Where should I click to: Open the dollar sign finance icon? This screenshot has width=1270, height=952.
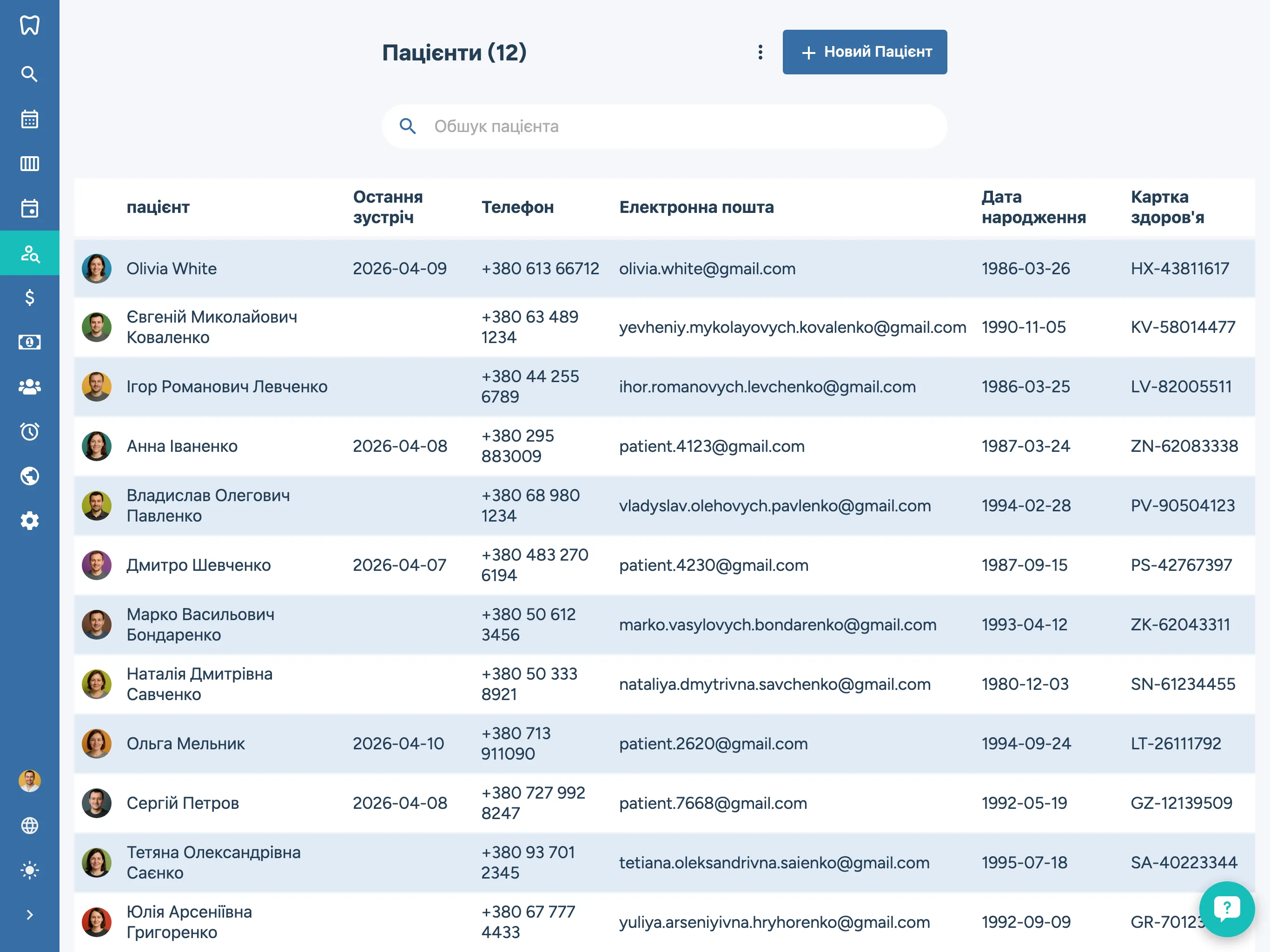pyautogui.click(x=29, y=297)
